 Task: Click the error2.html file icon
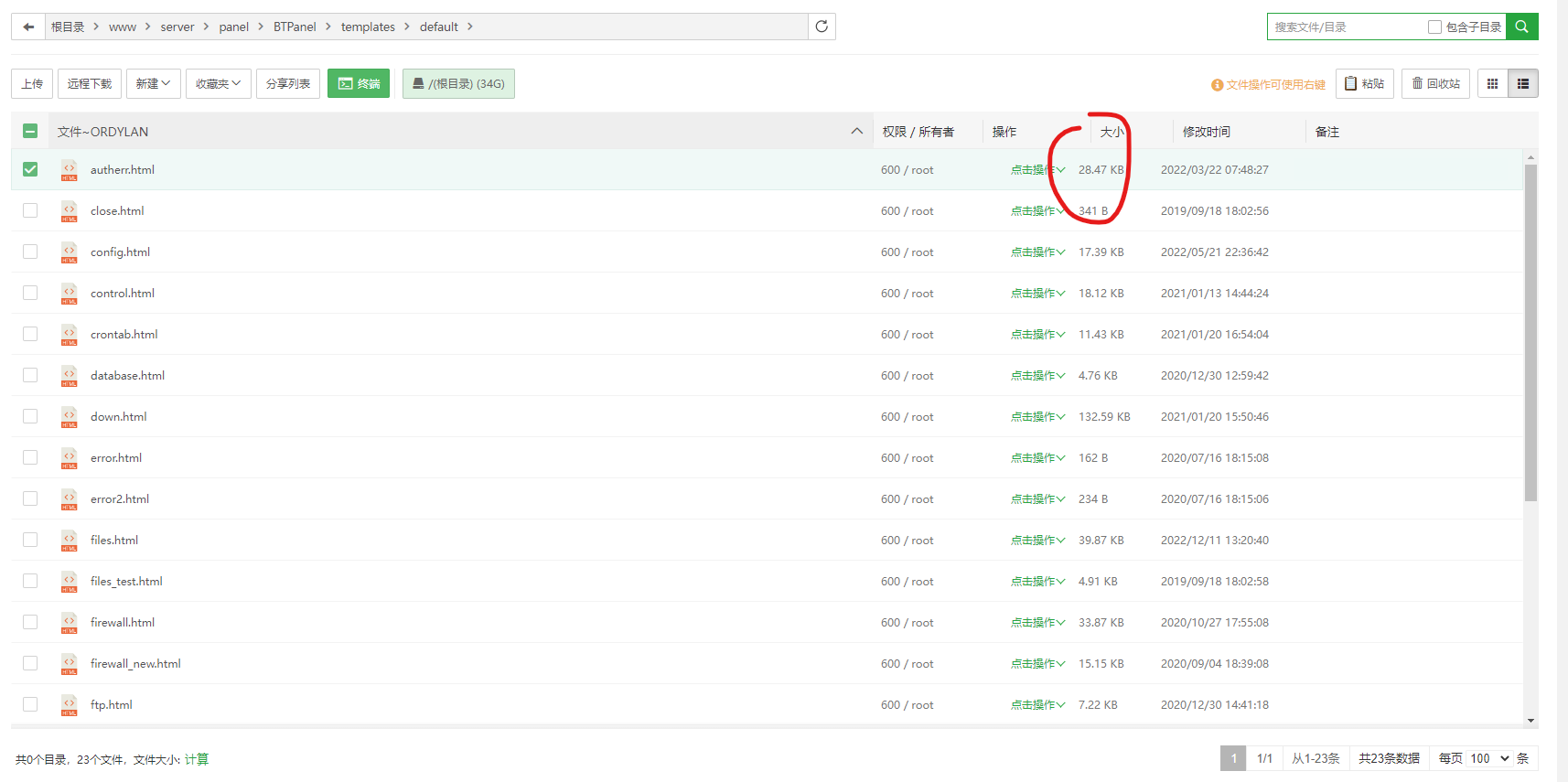click(x=70, y=499)
